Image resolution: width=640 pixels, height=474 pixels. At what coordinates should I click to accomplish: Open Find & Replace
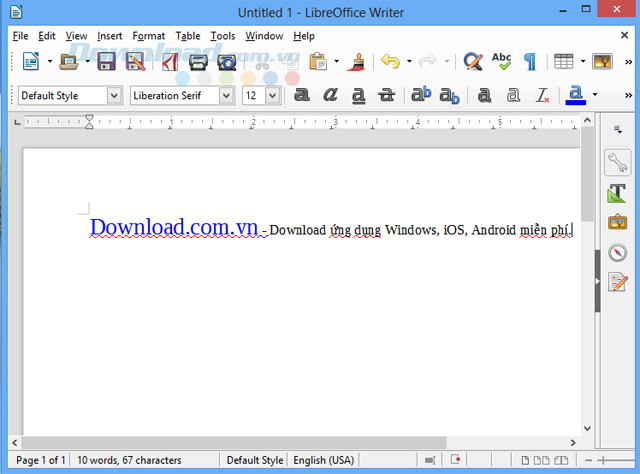473,62
